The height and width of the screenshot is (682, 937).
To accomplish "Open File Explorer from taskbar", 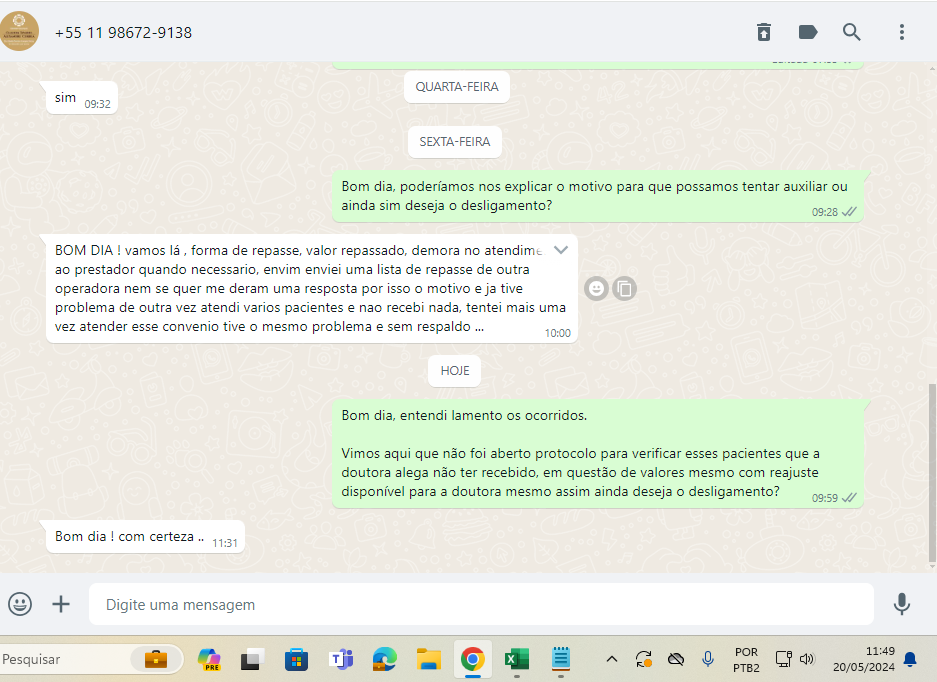I will [428, 659].
